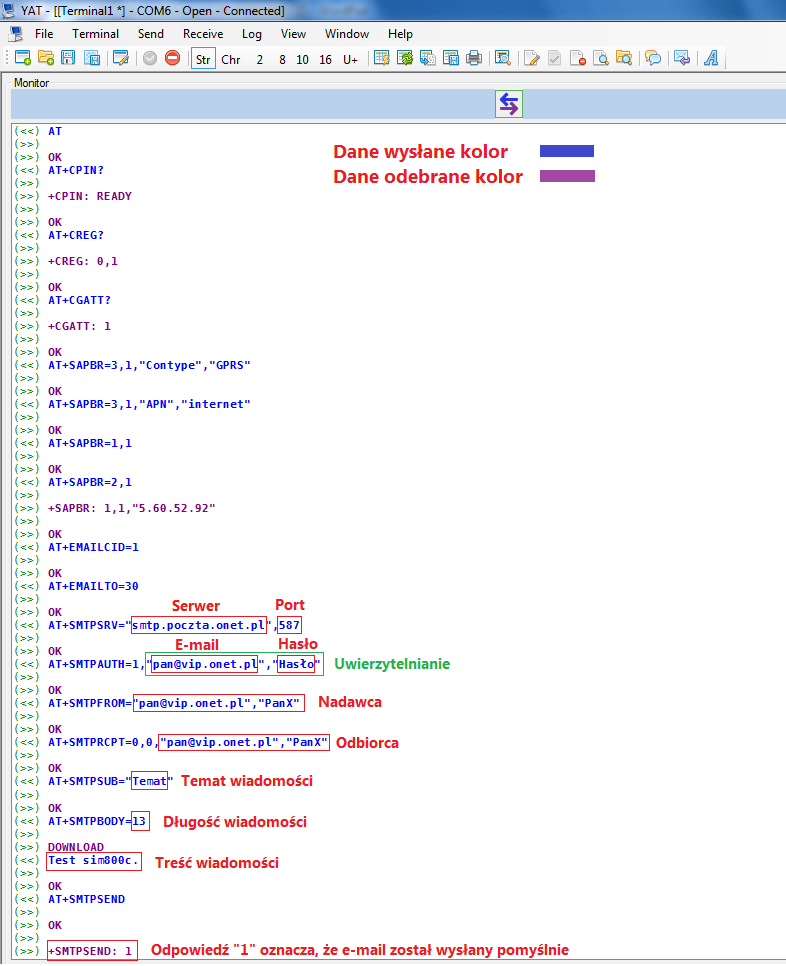Click the response line 'DOWNLOAD'
786x966 pixels.
76,847
